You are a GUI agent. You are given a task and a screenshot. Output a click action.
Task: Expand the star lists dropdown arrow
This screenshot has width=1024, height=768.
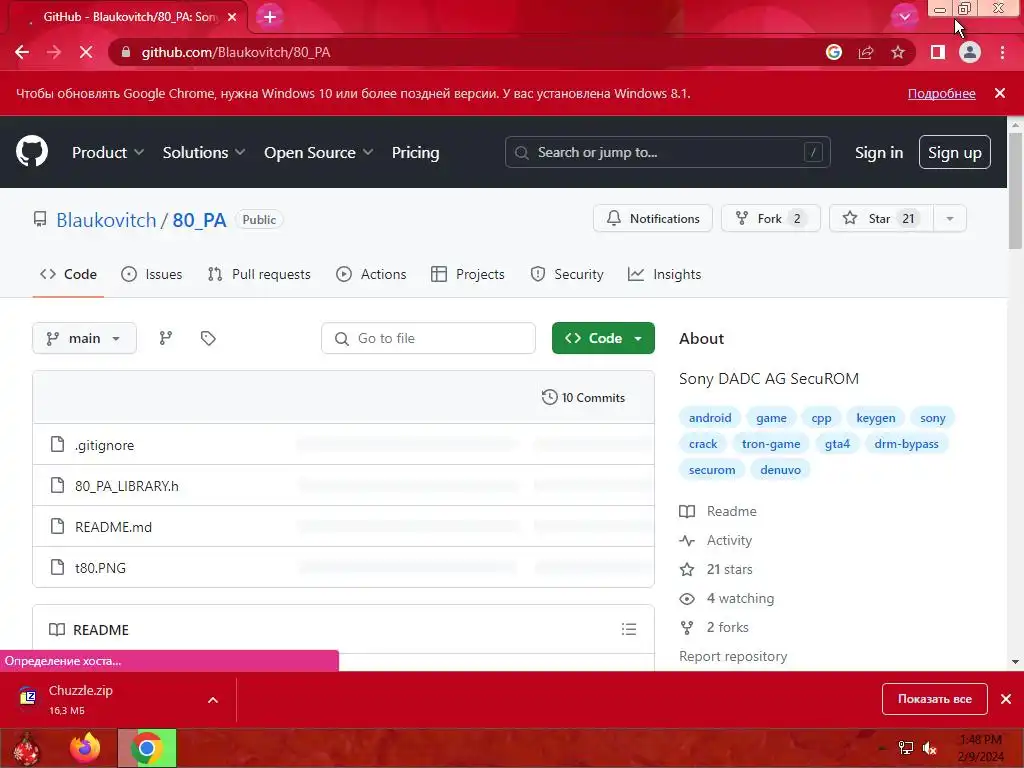950,219
